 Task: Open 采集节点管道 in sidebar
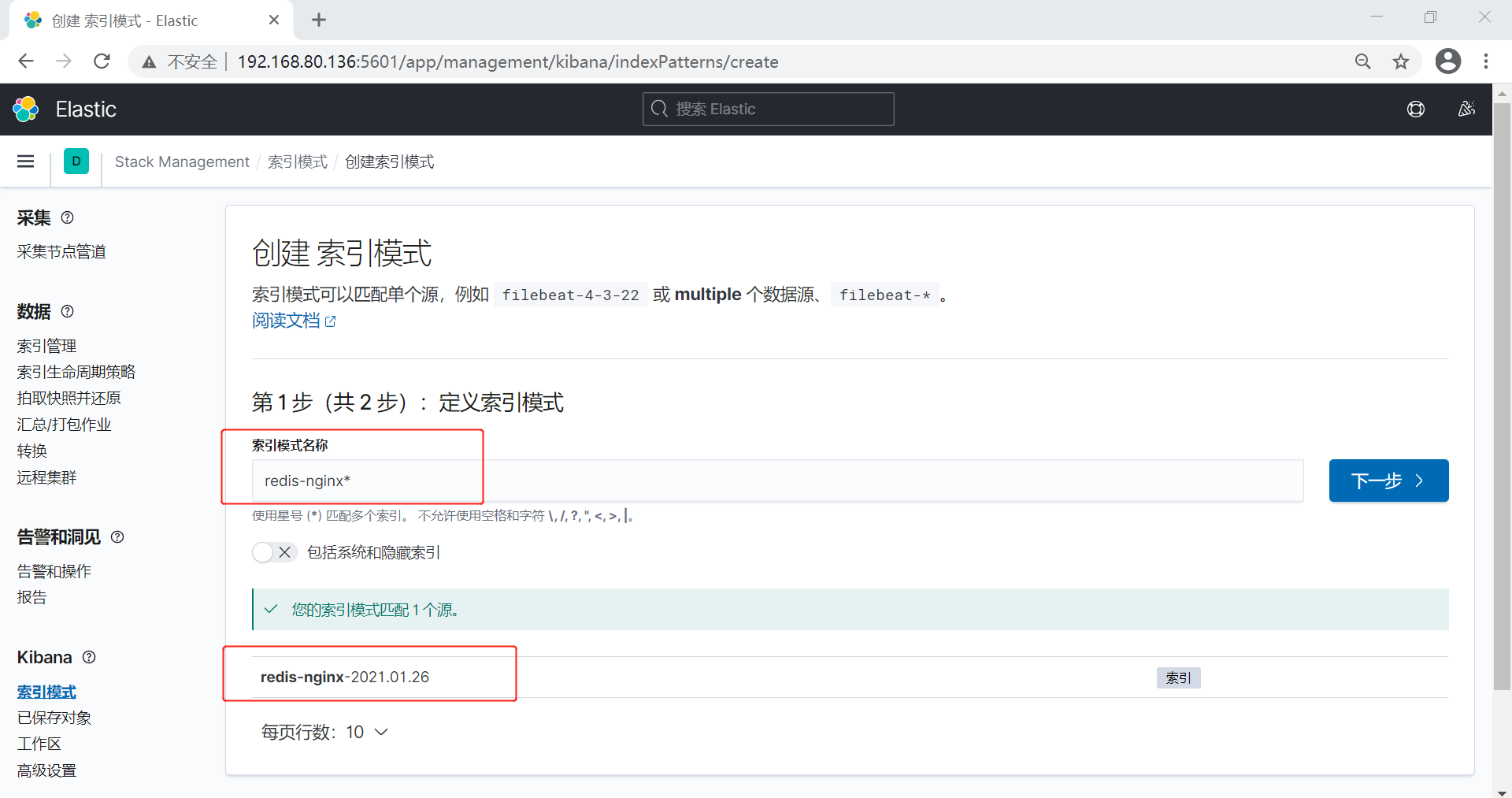[61, 251]
